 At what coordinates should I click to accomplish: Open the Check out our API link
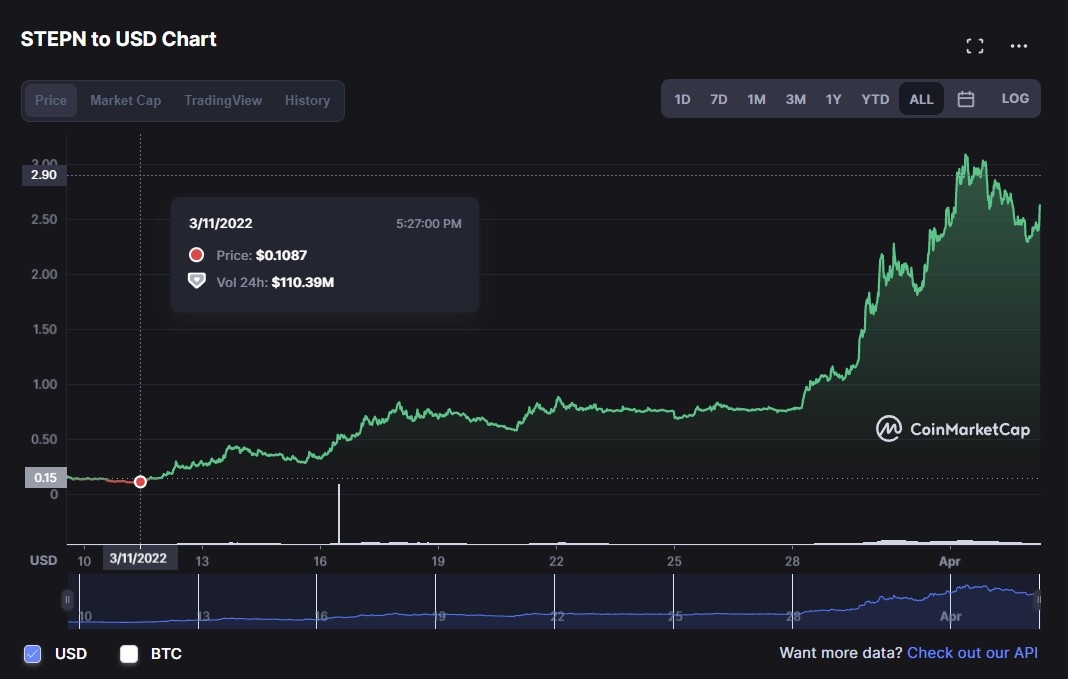click(x=972, y=653)
